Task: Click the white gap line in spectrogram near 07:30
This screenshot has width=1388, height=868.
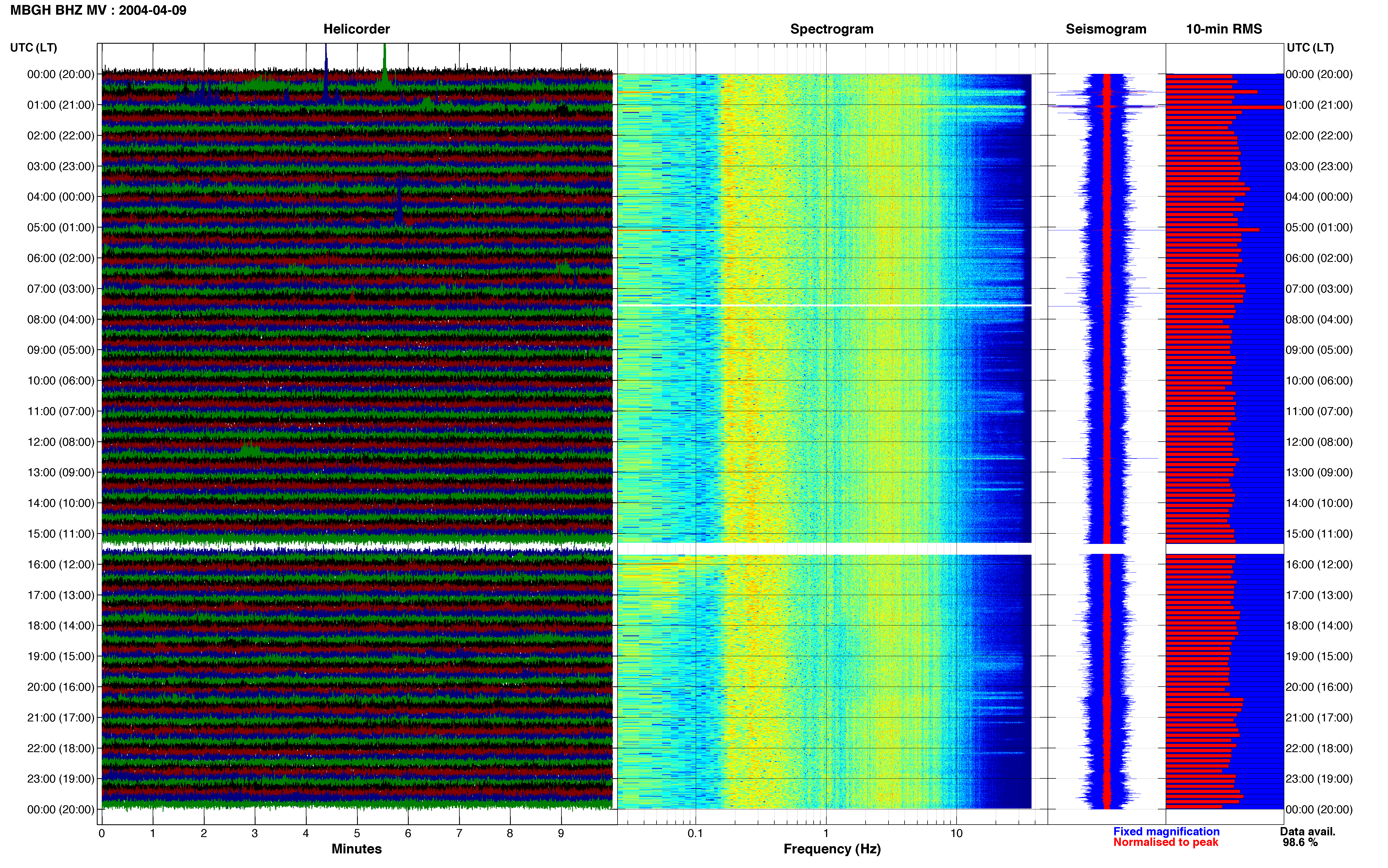Action: [824, 305]
